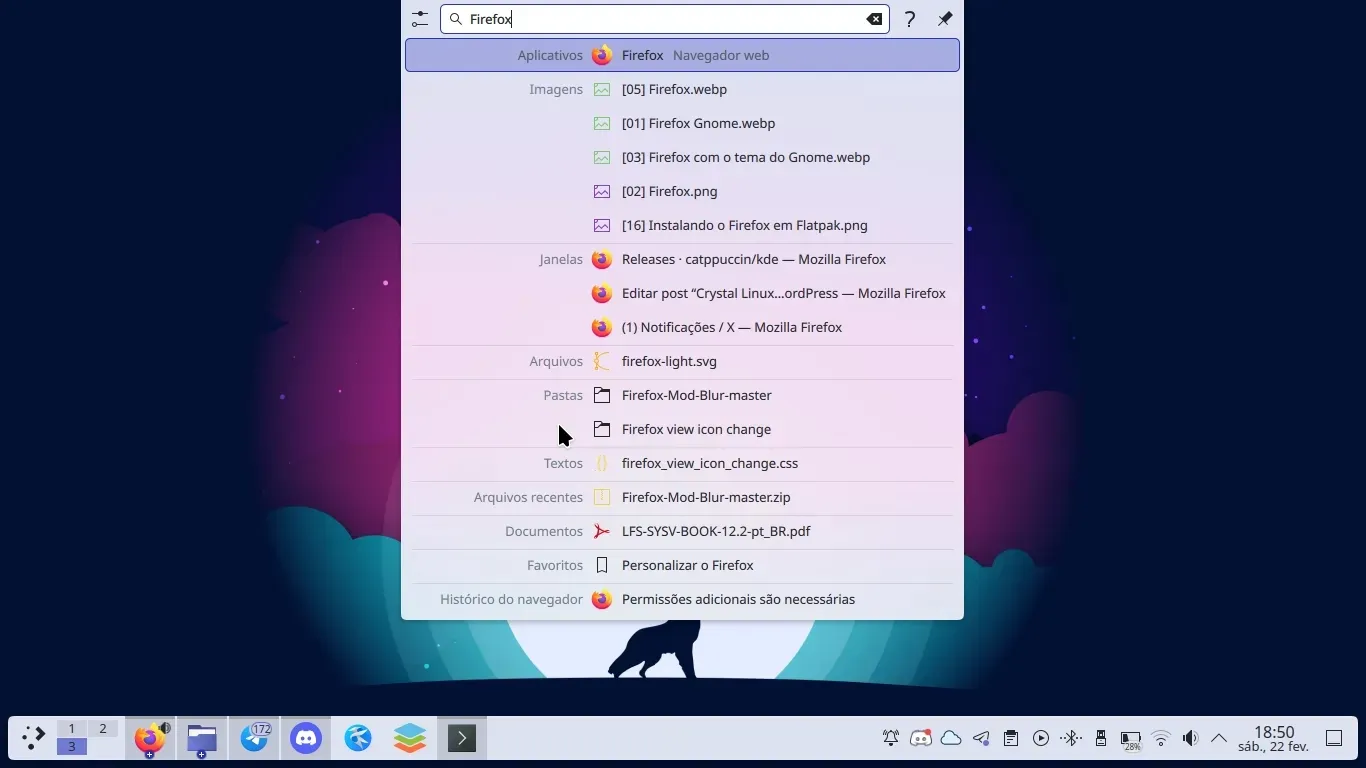
Task: Open the firefox-light.svg file
Action: [669, 361]
